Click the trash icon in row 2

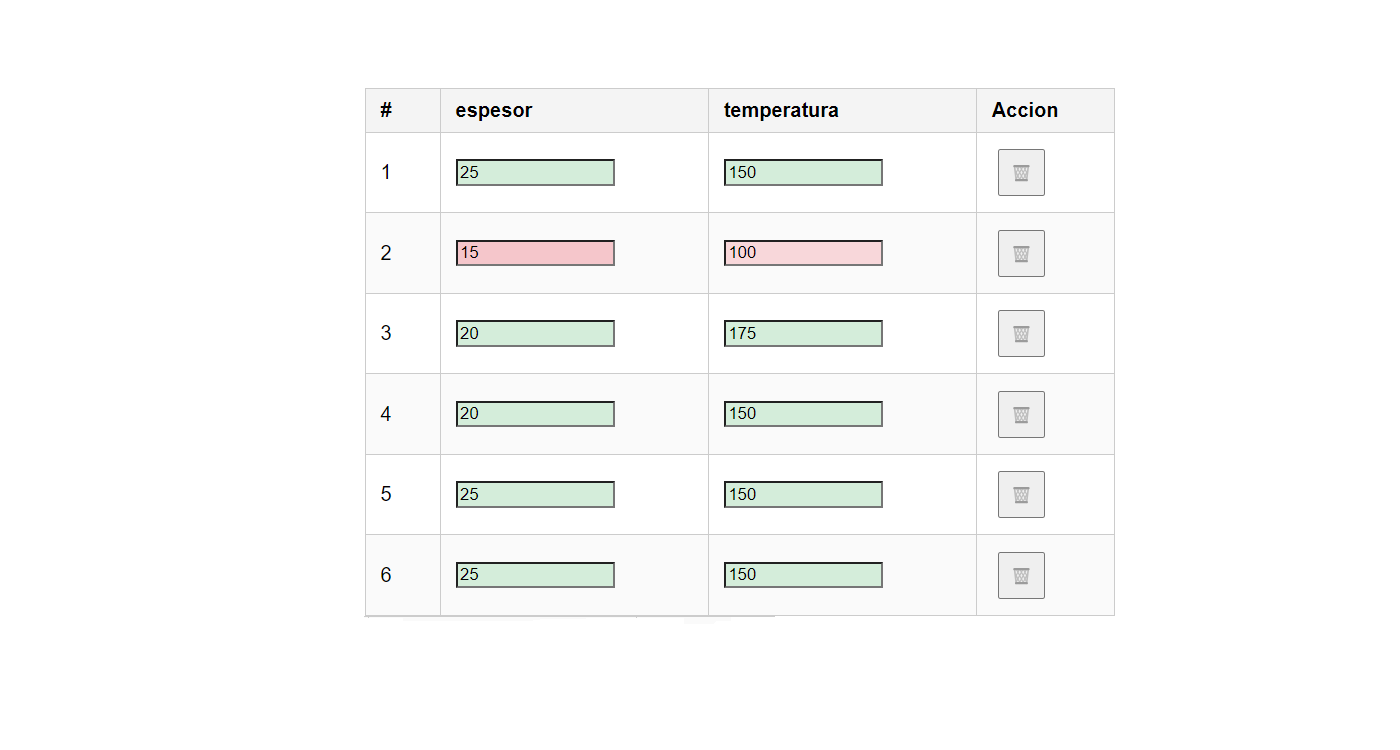click(1021, 253)
